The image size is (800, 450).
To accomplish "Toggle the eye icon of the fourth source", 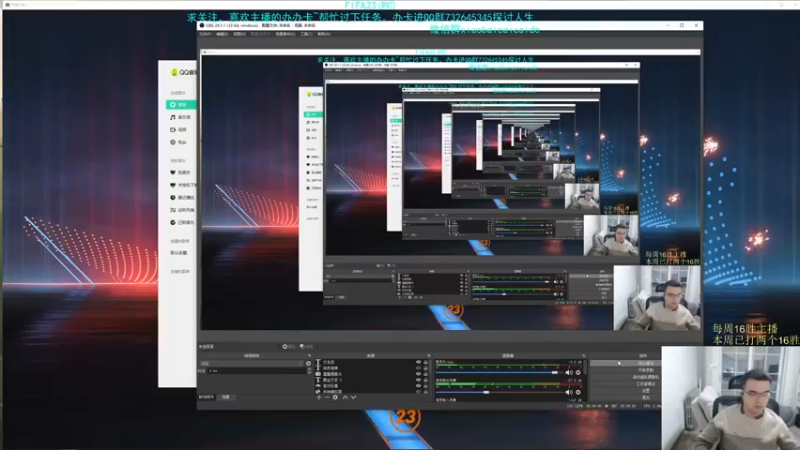I will point(418,380).
